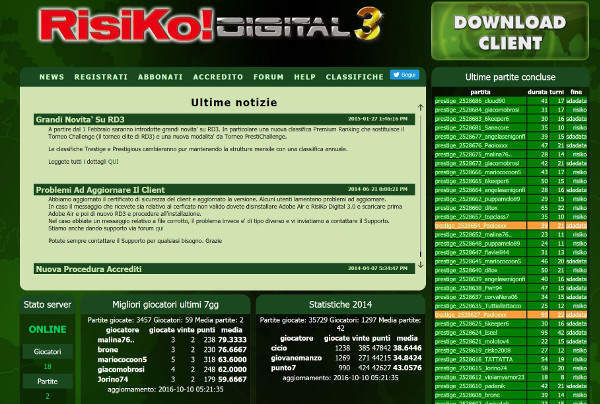Click player malina76.. in weekly best players

click(x=116, y=340)
